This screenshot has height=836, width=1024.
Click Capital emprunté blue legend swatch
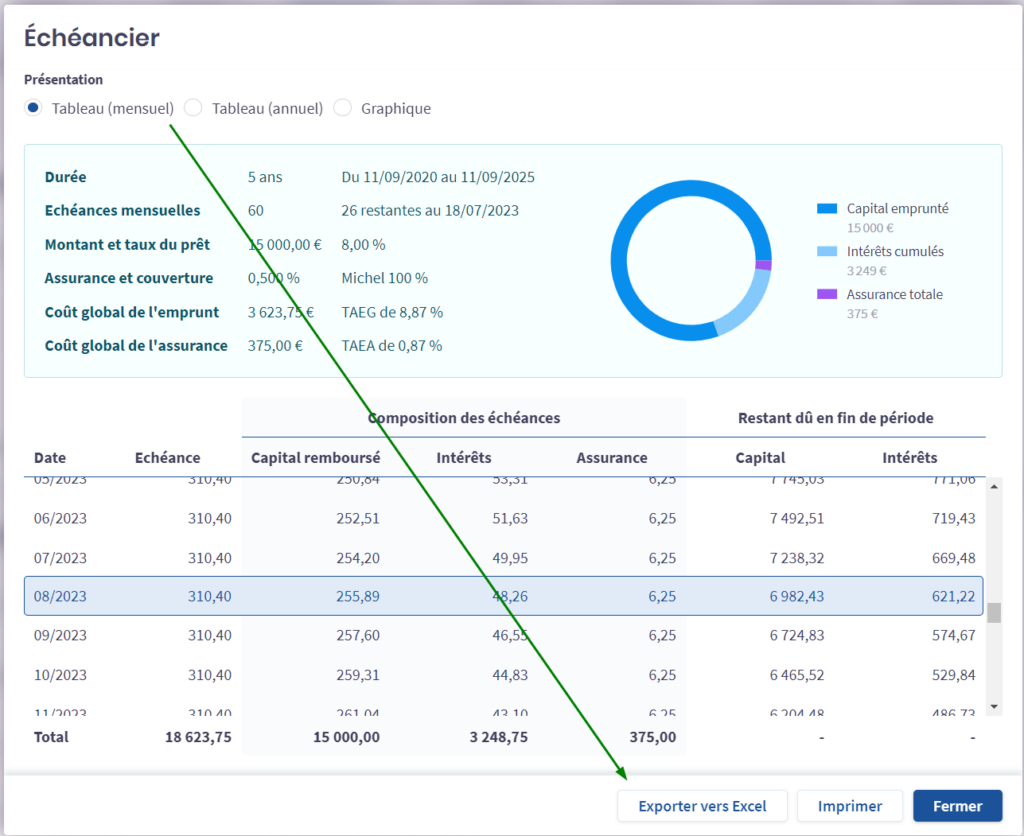pos(827,209)
